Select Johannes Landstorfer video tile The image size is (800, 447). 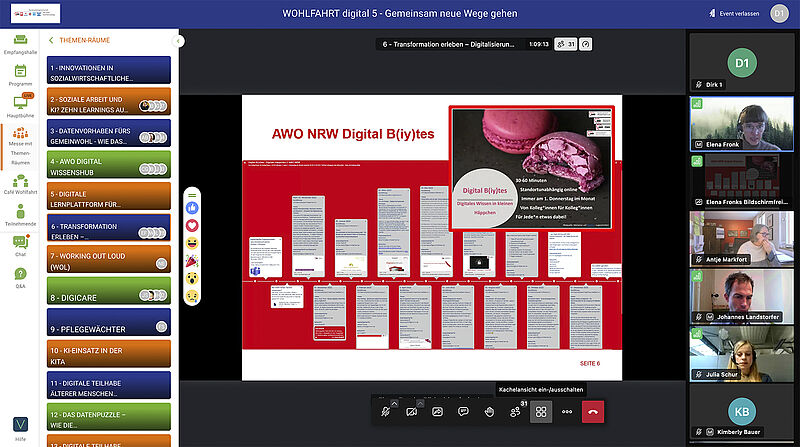741,296
